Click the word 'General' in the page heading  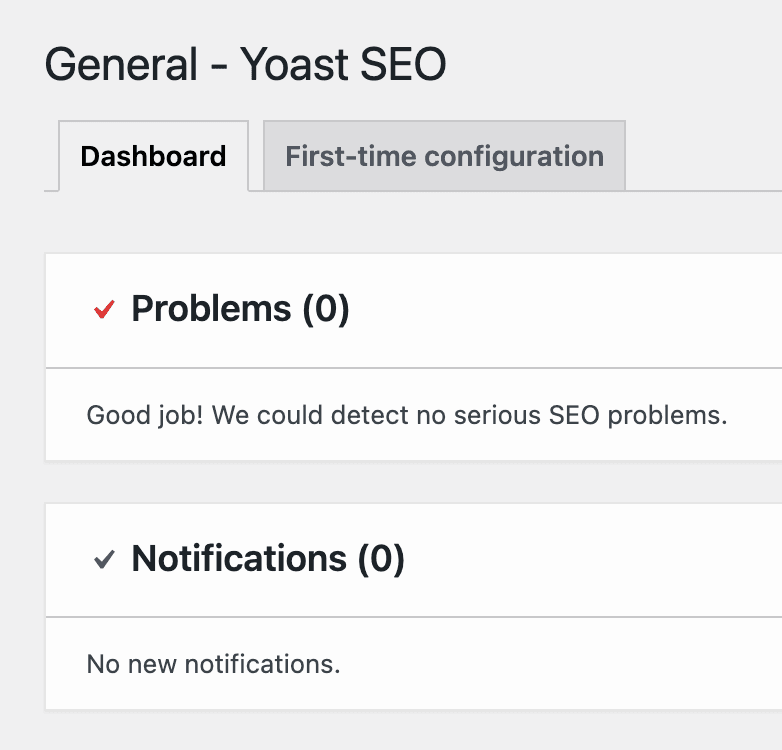coord(121,65)
